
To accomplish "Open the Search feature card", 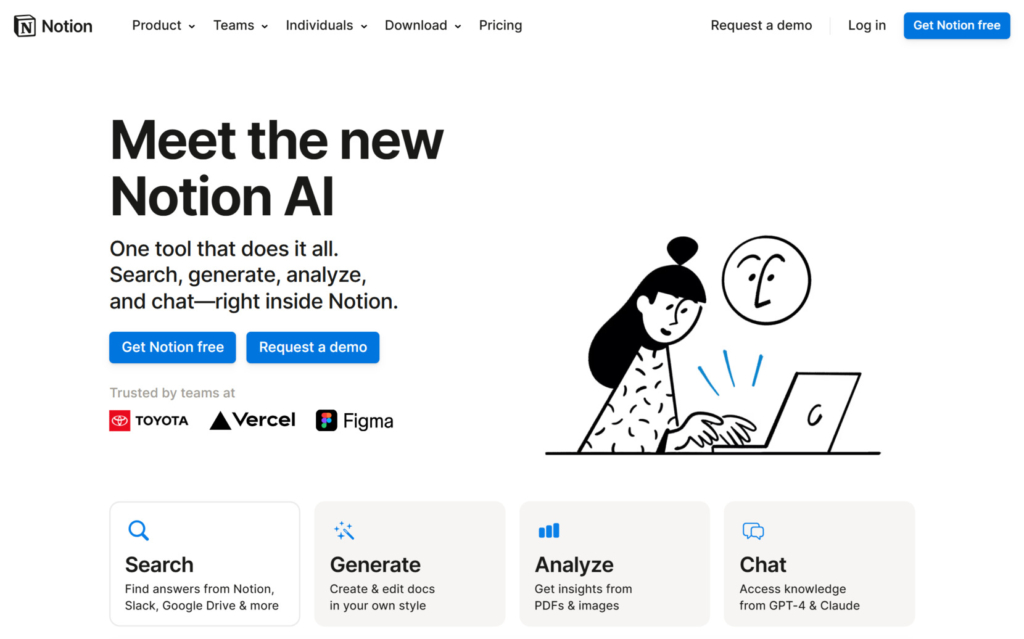I will [x=204, y=563].
